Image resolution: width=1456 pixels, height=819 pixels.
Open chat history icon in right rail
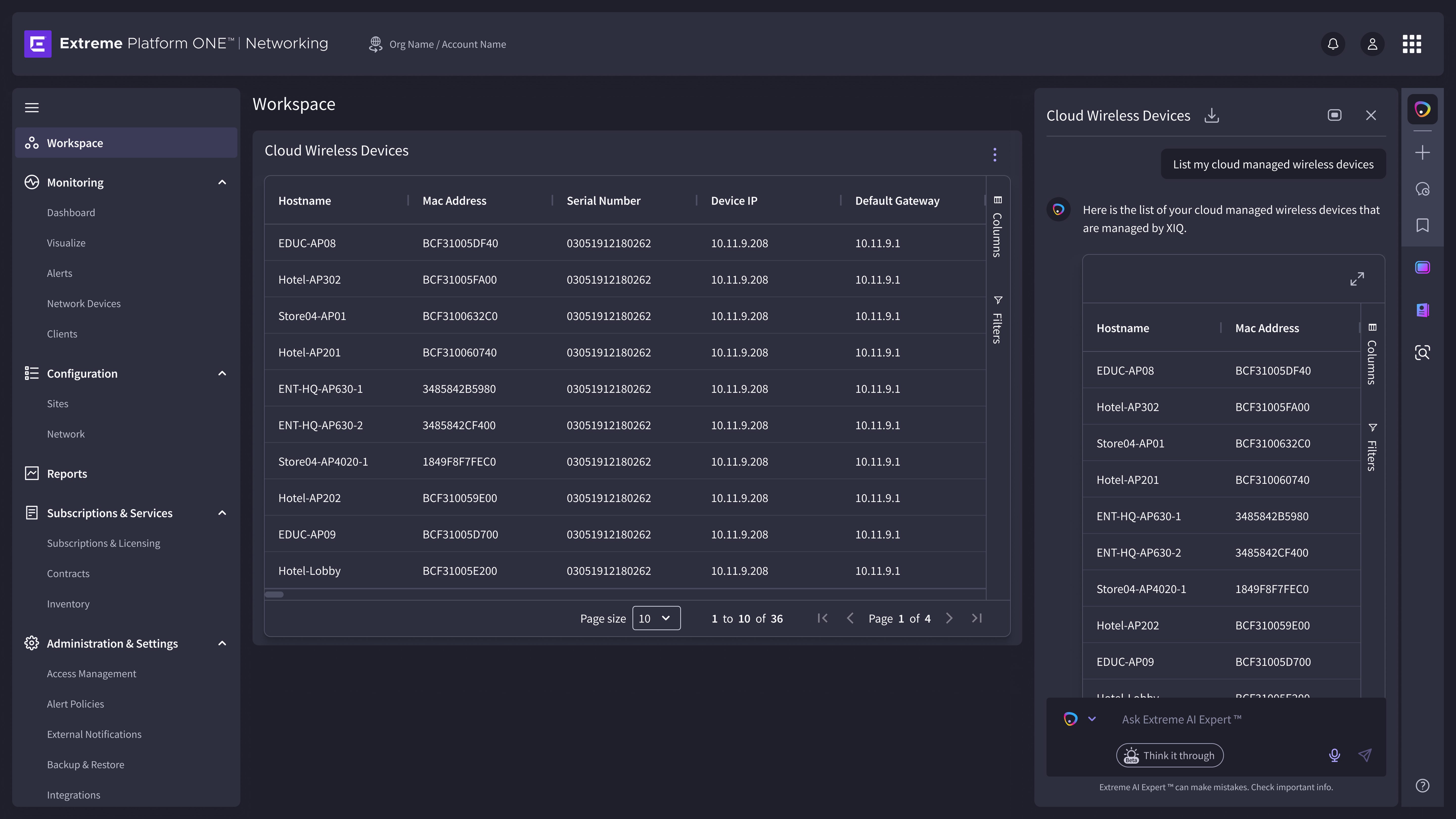1422,189
